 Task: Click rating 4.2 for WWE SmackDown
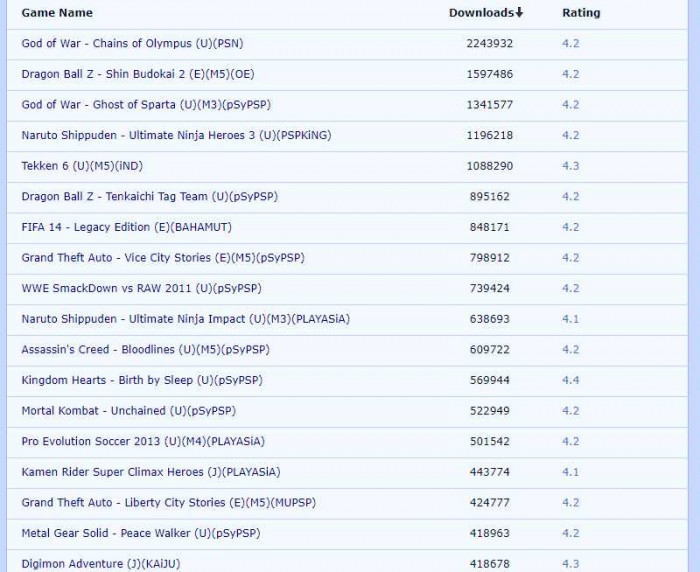[x=571, y=288]
